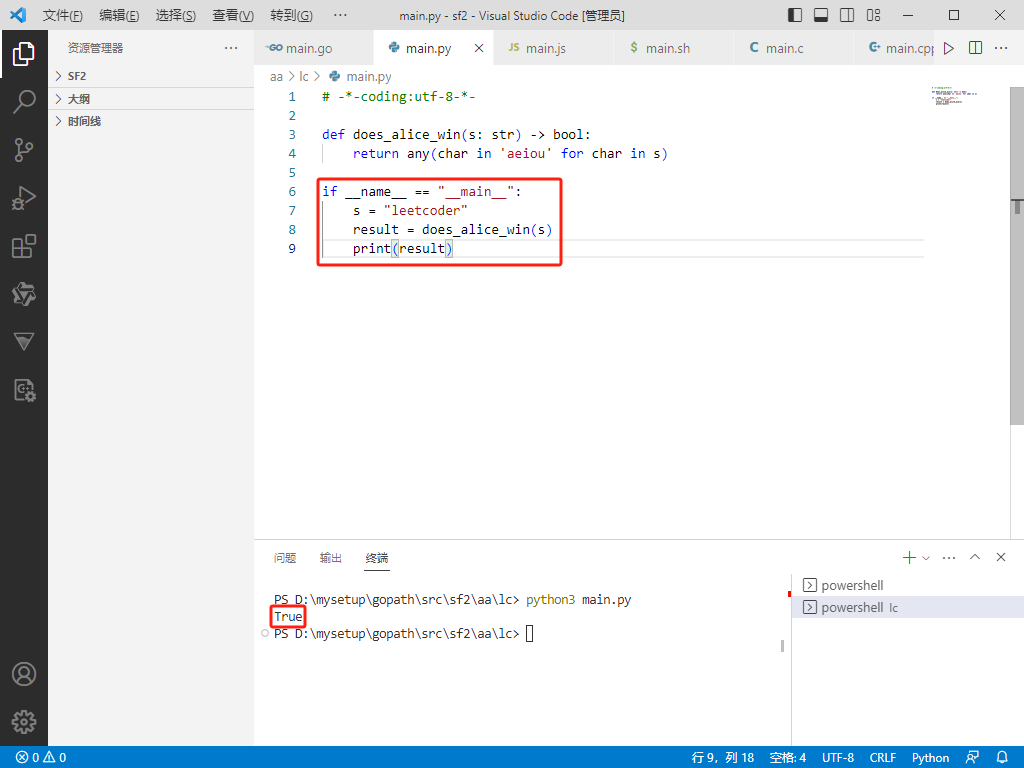Open the 文件(F) menu
This screenshot has width=1024, height=768.
[x=63, y=15]
